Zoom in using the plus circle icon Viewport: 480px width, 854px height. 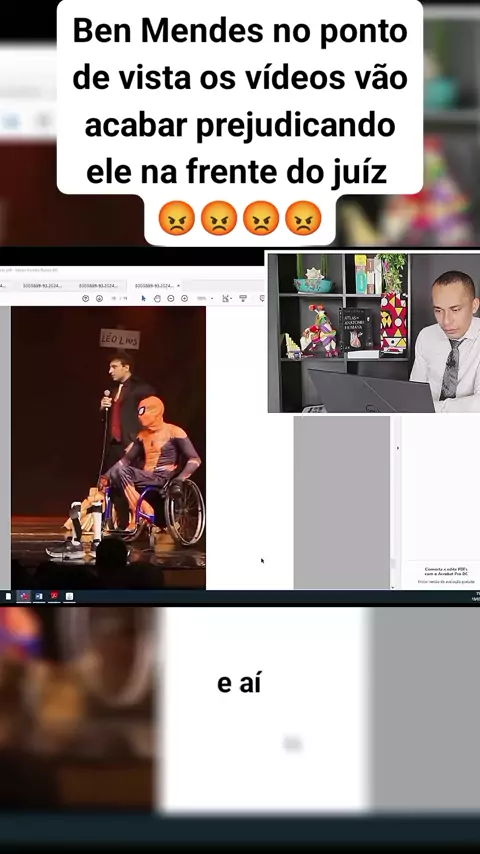[184, 298]
